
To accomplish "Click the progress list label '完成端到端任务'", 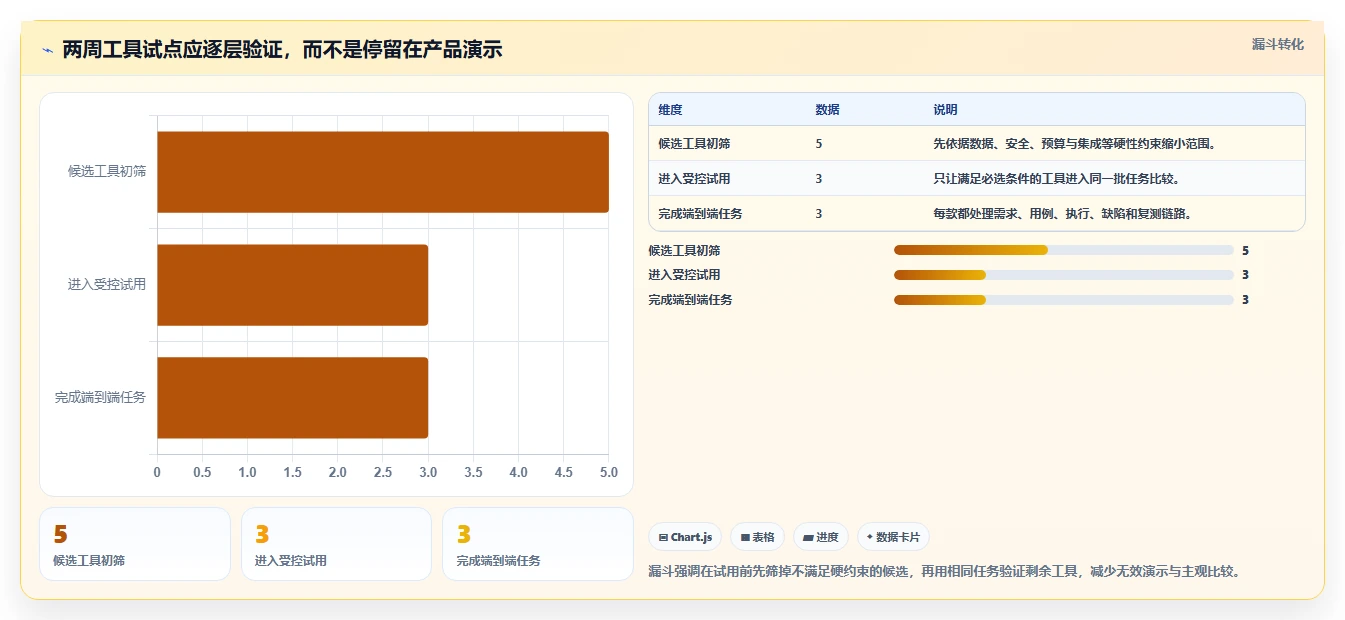I will pyautogui.click(x=690, y=300).
